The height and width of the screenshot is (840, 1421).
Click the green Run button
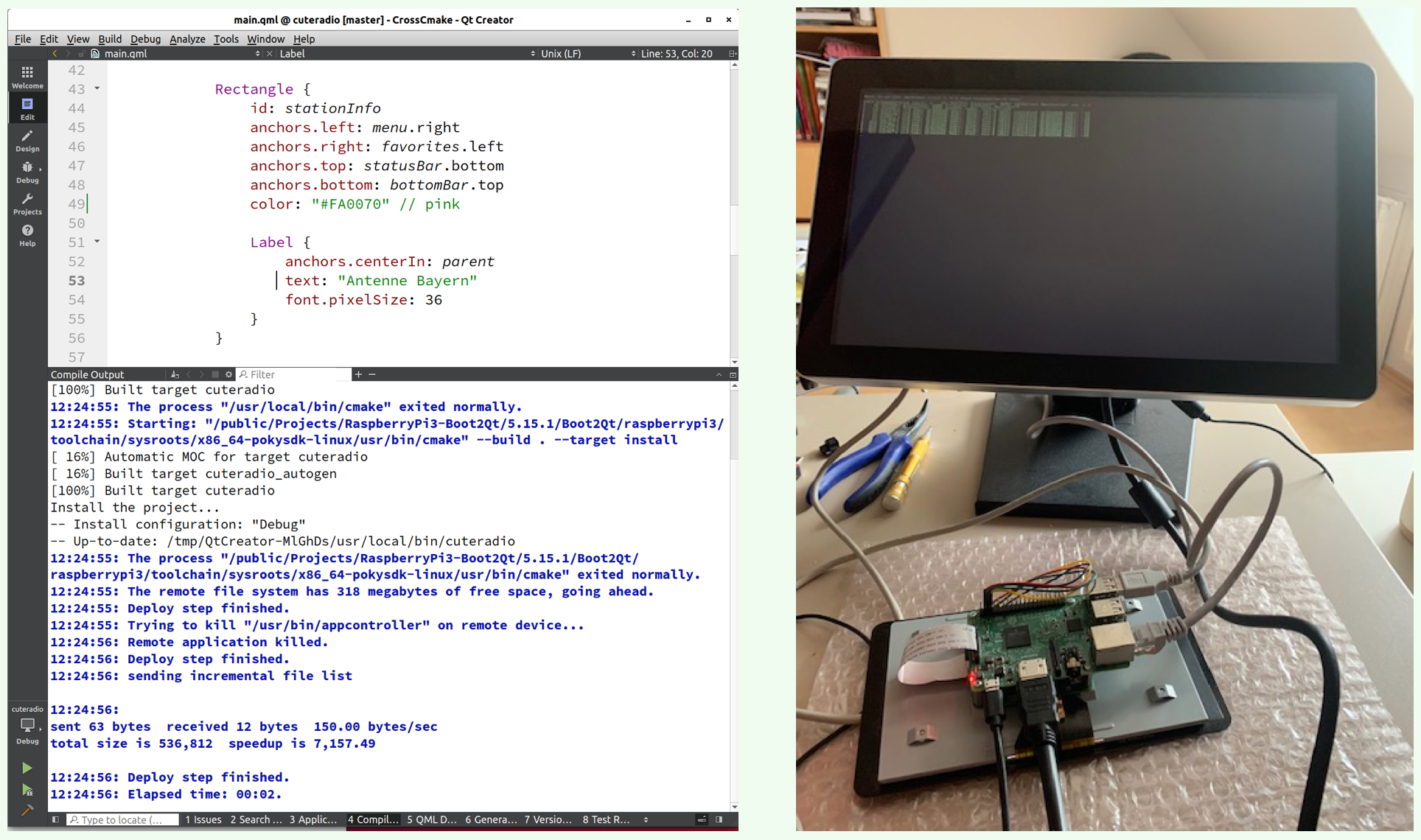(x=27, y=768)
